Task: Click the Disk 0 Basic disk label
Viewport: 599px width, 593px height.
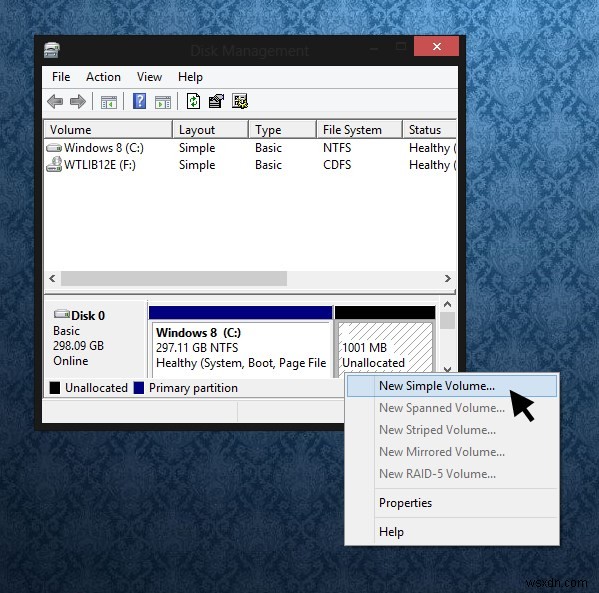Action: [95, 339]
